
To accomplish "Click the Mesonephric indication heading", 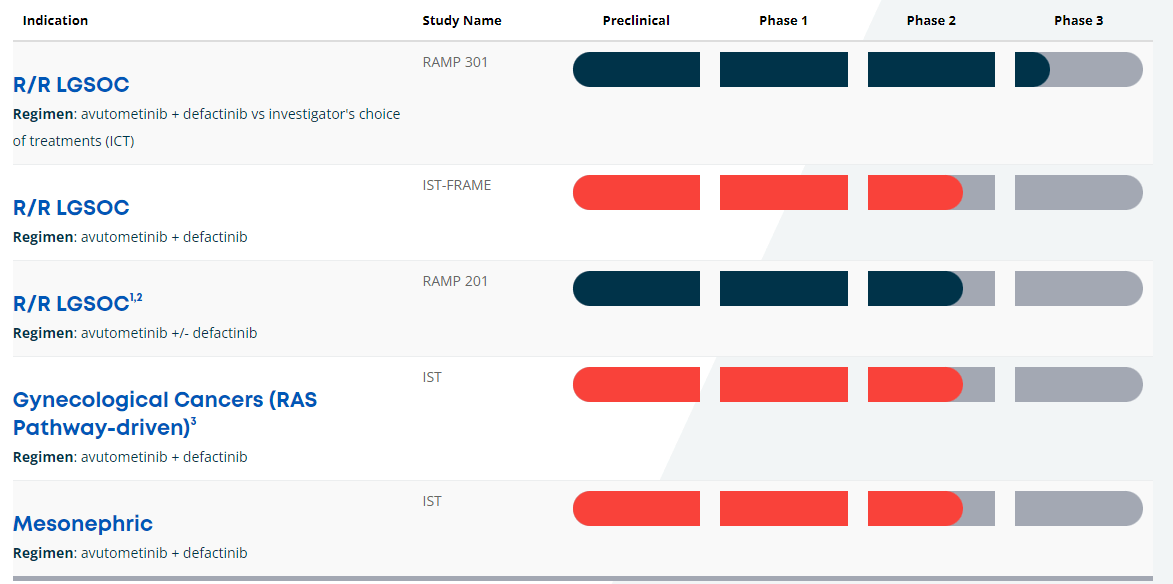I will click(x=83, y=524).
